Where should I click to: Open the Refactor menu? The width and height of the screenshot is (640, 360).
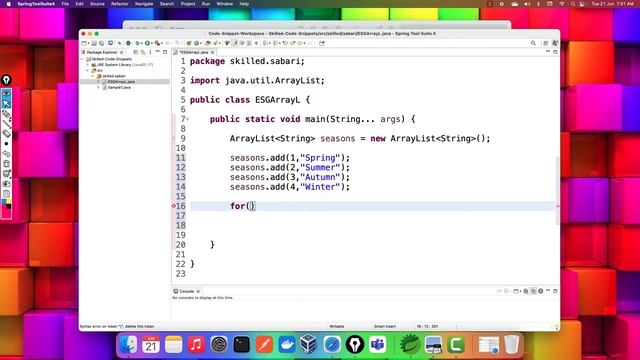point(120,4)
